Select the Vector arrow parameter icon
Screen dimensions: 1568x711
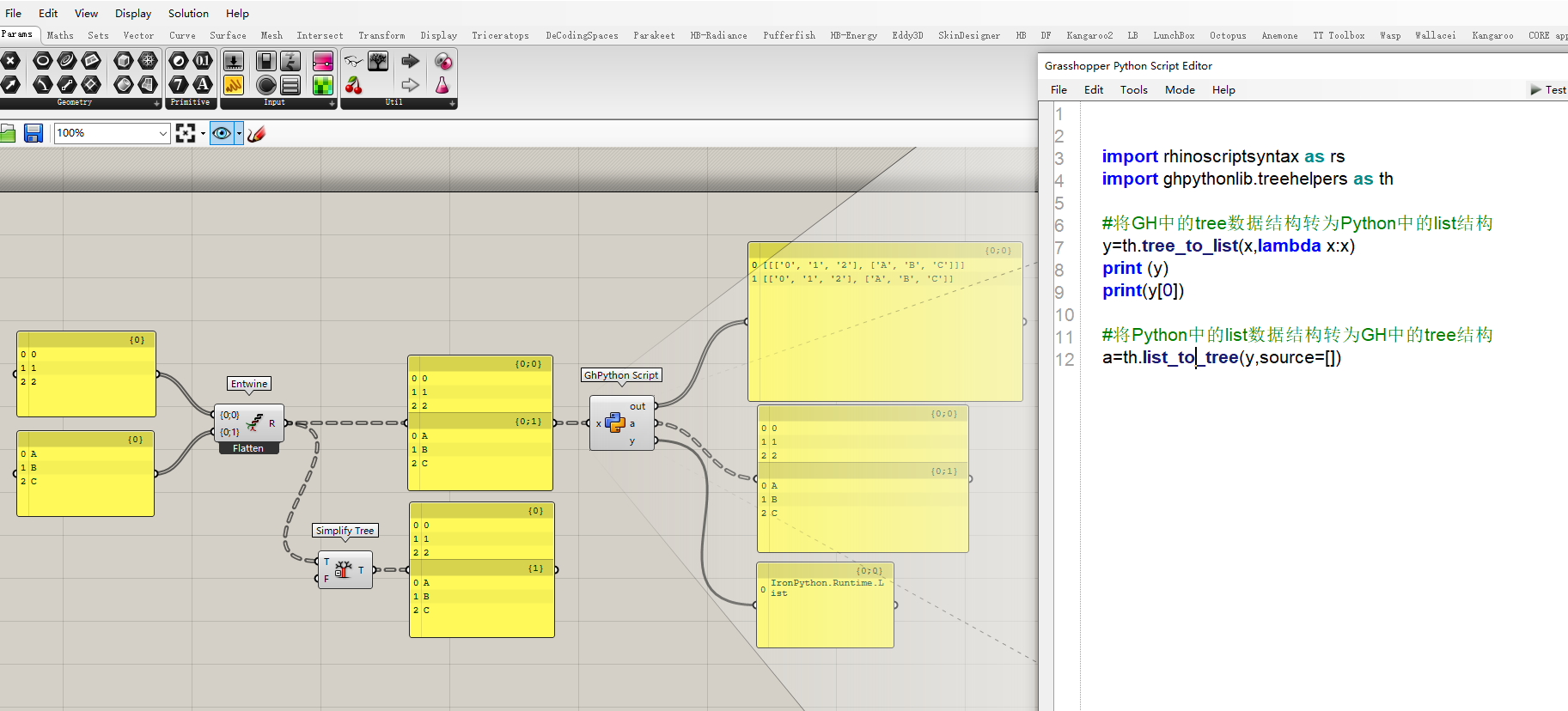11,84
